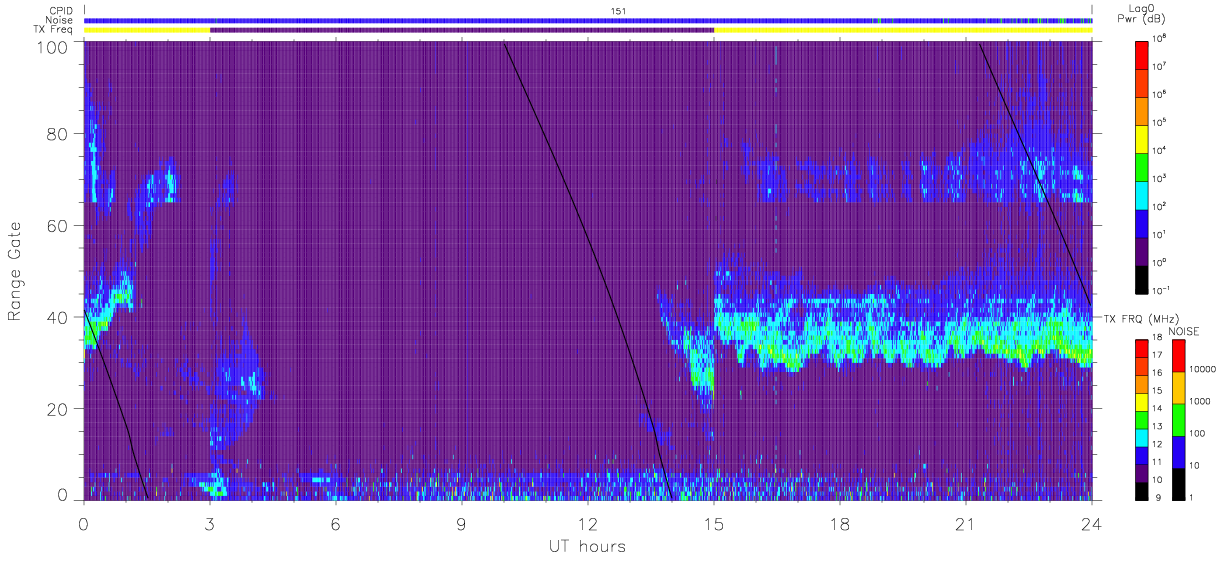Click the '10000' label on the NOISE colorbar
The image size is (1228, 567).
1202,370
